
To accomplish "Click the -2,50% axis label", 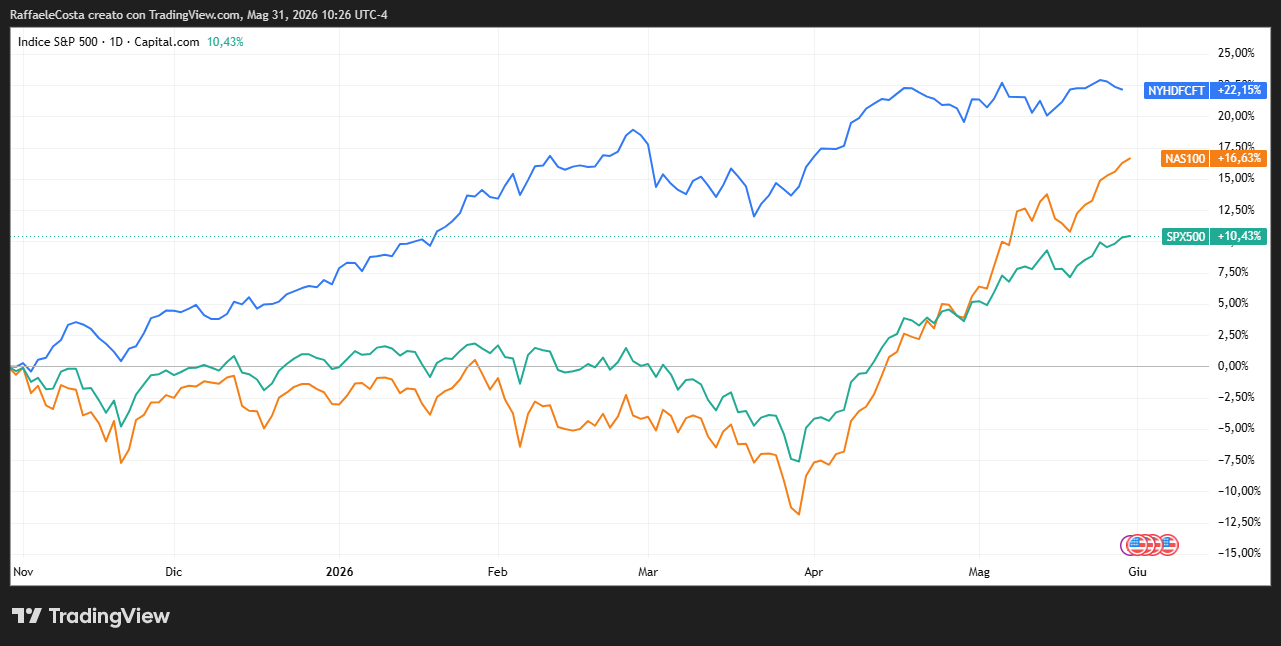I will [1237, 397].
